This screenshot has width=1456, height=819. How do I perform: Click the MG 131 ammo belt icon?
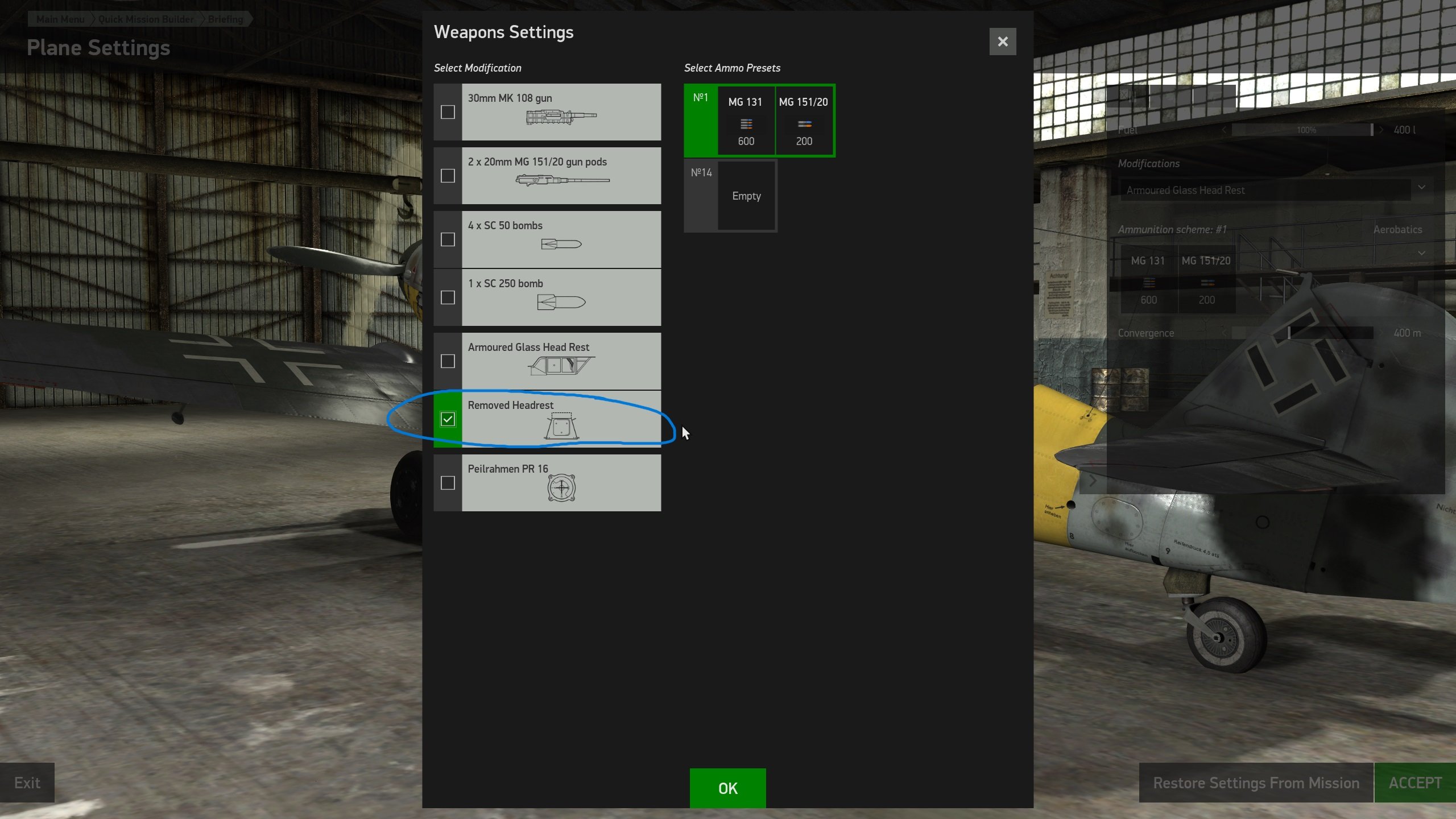(x=746, y=124)
